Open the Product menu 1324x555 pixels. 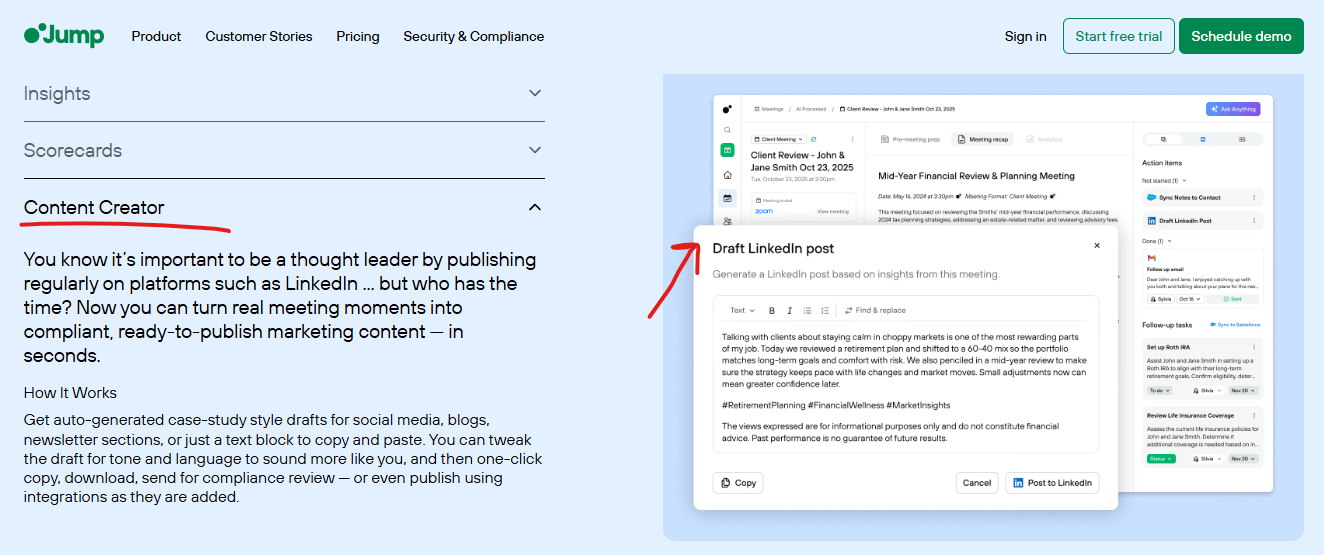coord(156,36)
